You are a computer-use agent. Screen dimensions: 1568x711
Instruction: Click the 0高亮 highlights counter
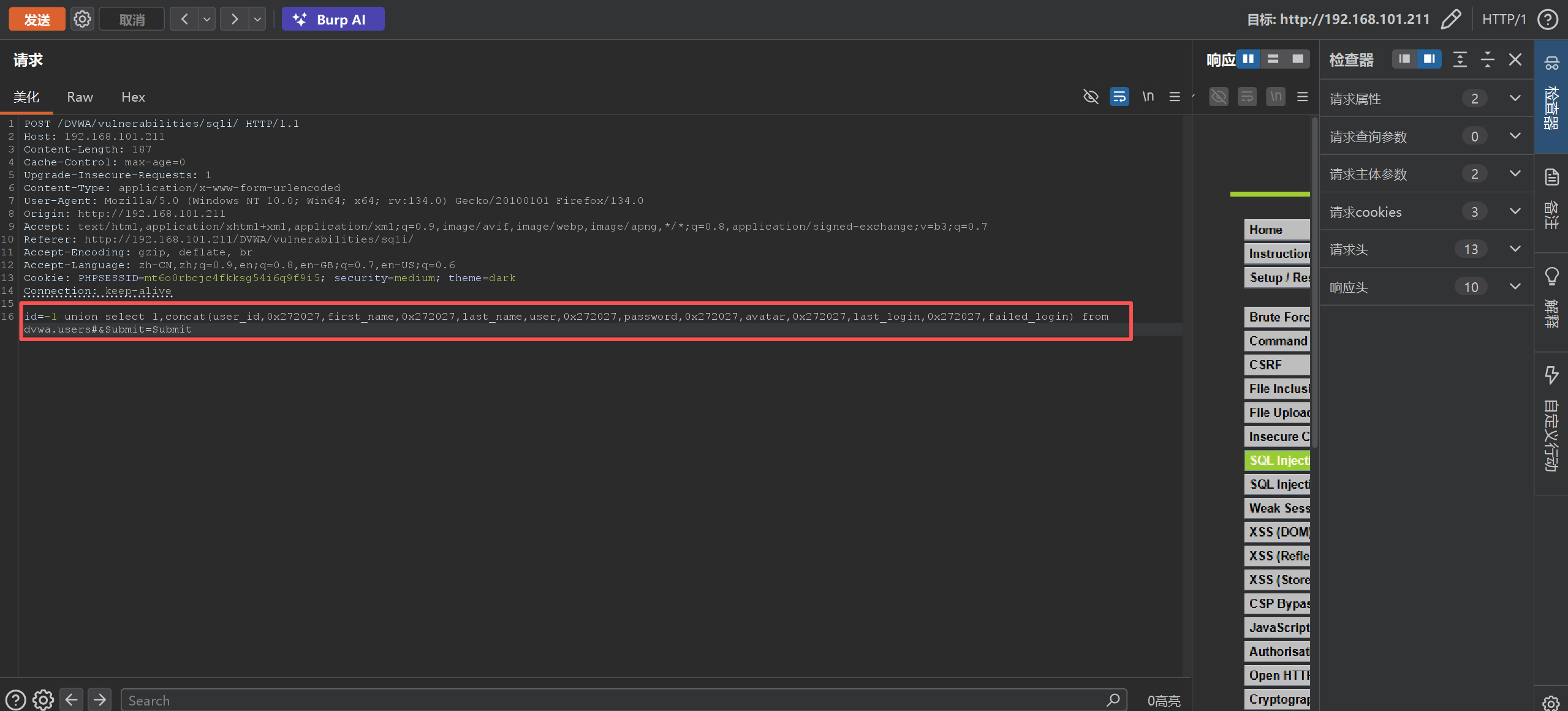[1164, 701]
